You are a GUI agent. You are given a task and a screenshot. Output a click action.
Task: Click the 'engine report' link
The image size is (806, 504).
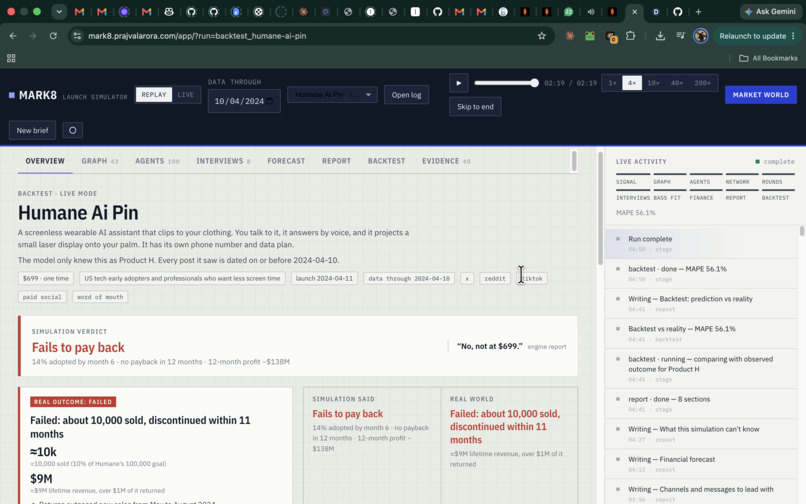(x=547, y=347)
